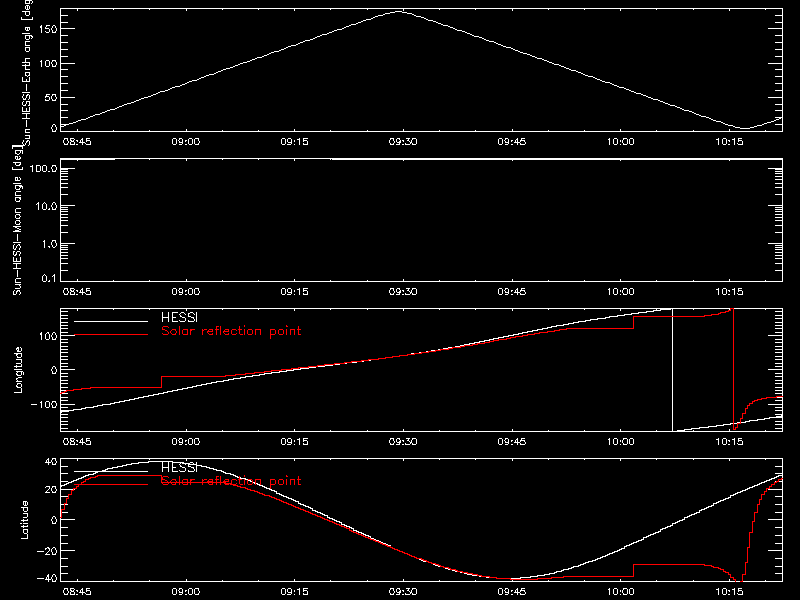Click the -20 tick on Latitude plot

click(x=47, y=551)
